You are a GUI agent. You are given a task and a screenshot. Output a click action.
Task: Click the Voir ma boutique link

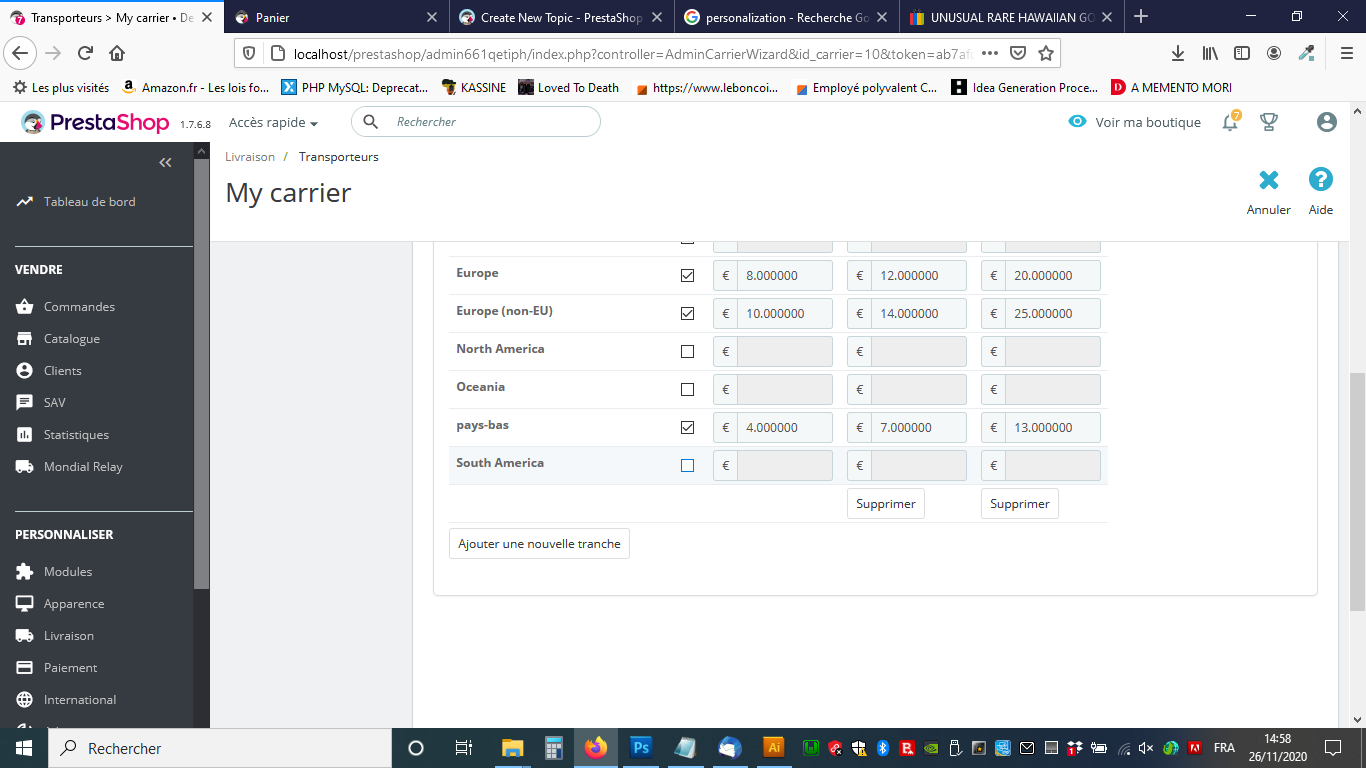coord(1148,122)
